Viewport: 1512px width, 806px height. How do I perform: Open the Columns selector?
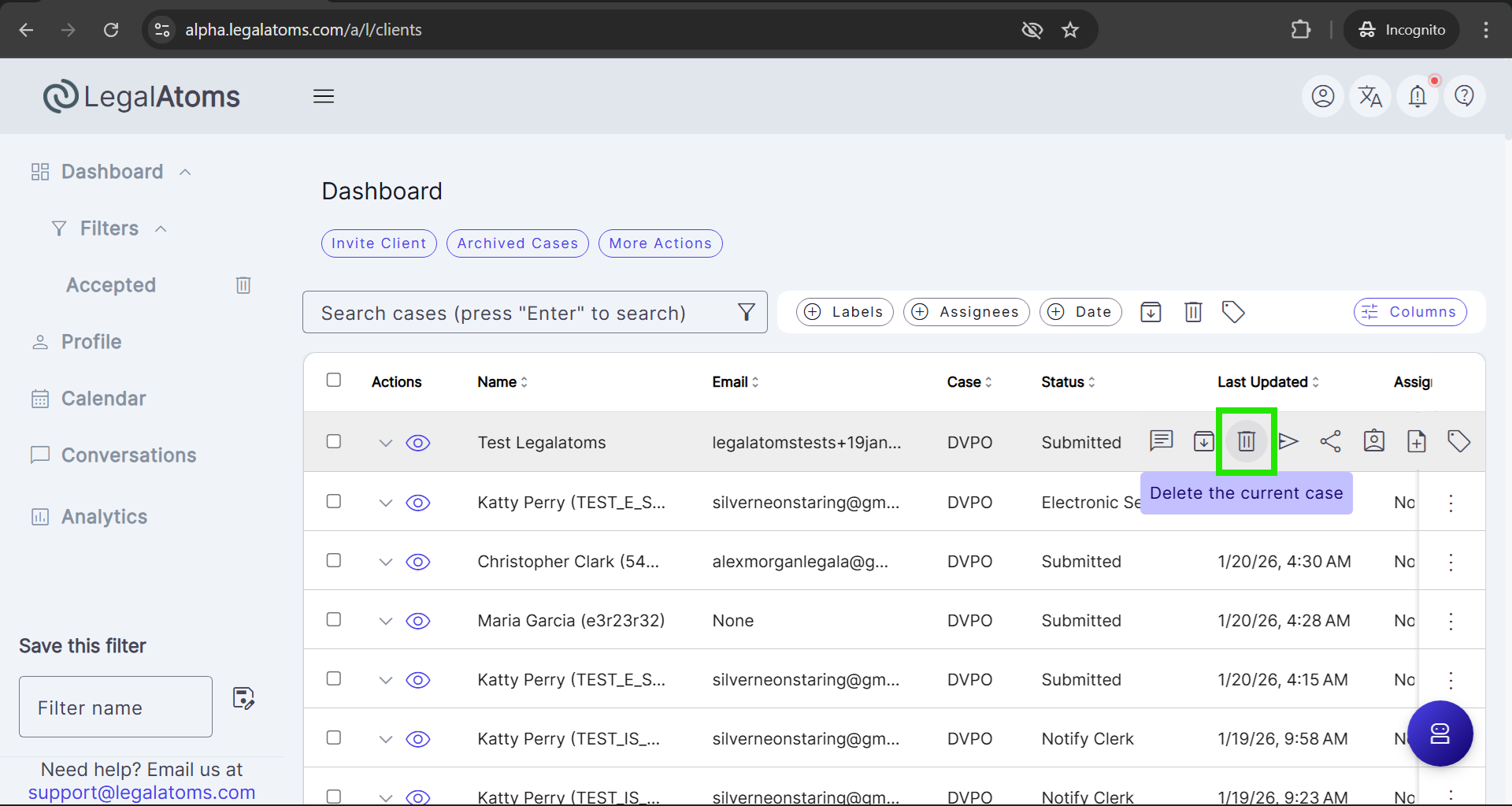point(1410,312)
